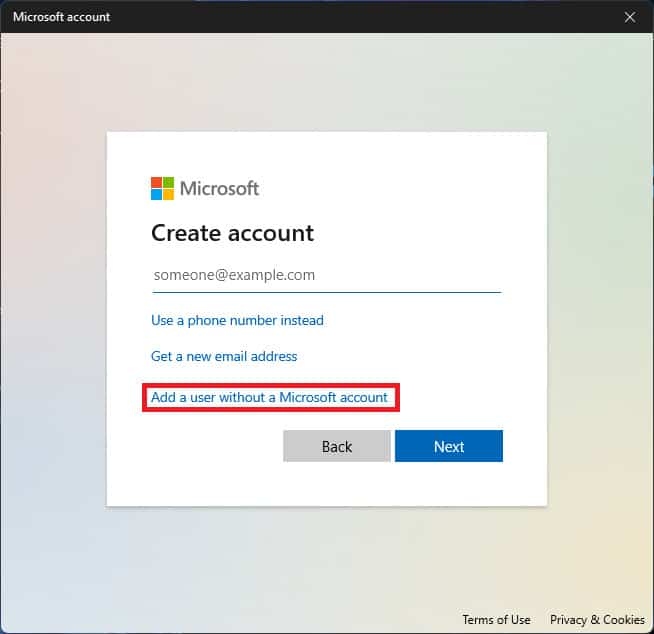Image resolution: width=654 pixels, height=634 pixels.
Task: Click the yellow square of Microsoft logo
Action: [x=168, y=194]
